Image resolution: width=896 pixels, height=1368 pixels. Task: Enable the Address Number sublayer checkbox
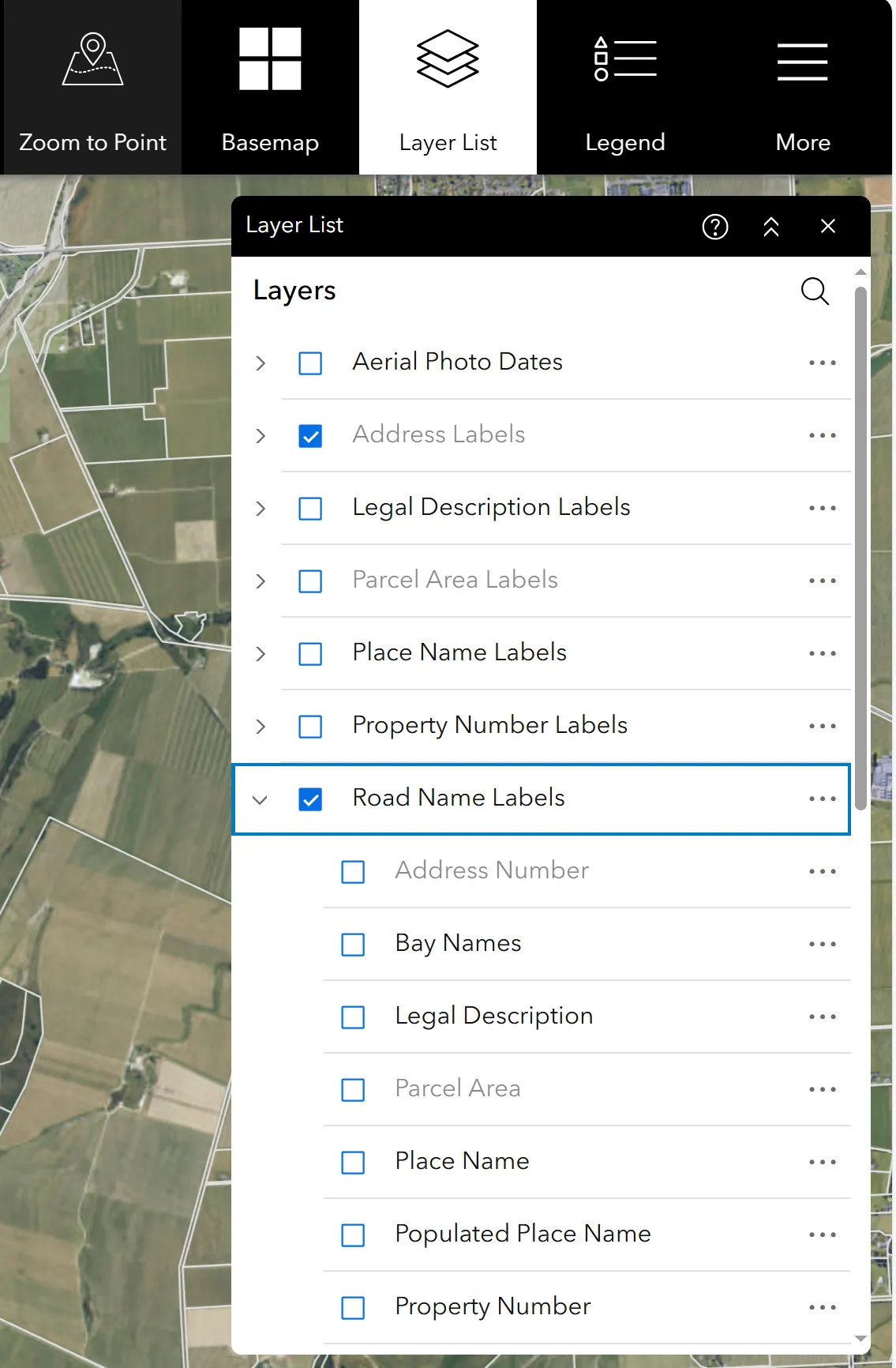tap(353, 872)
